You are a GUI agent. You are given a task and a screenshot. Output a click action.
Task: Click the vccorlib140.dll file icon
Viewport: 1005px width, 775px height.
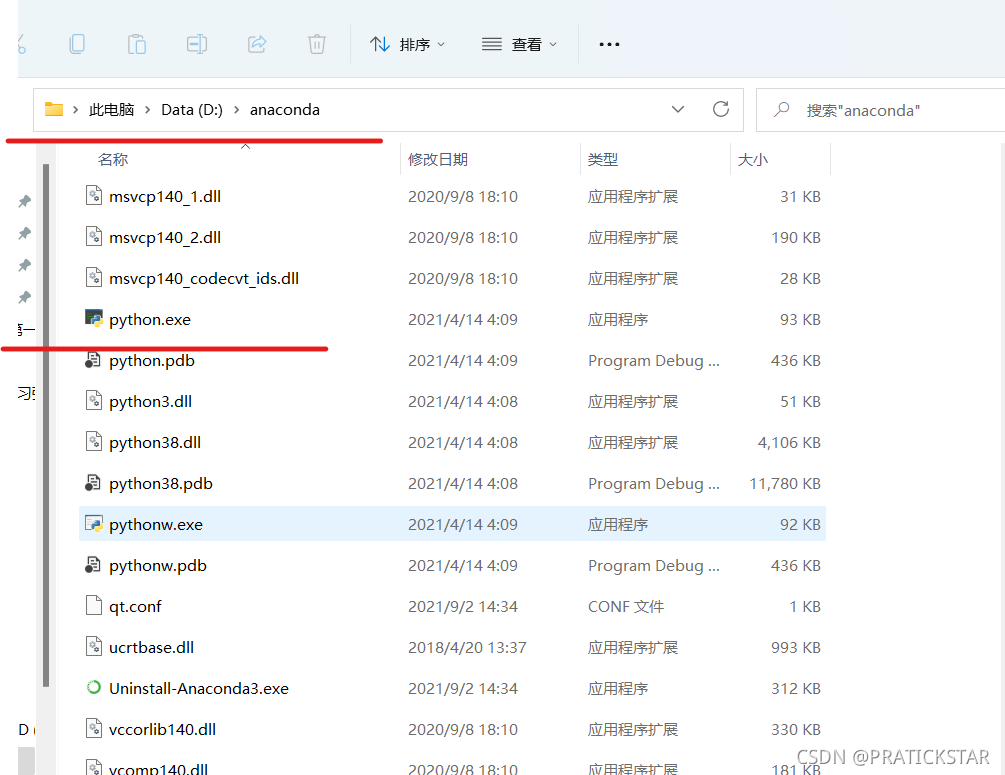pos(94,728)
